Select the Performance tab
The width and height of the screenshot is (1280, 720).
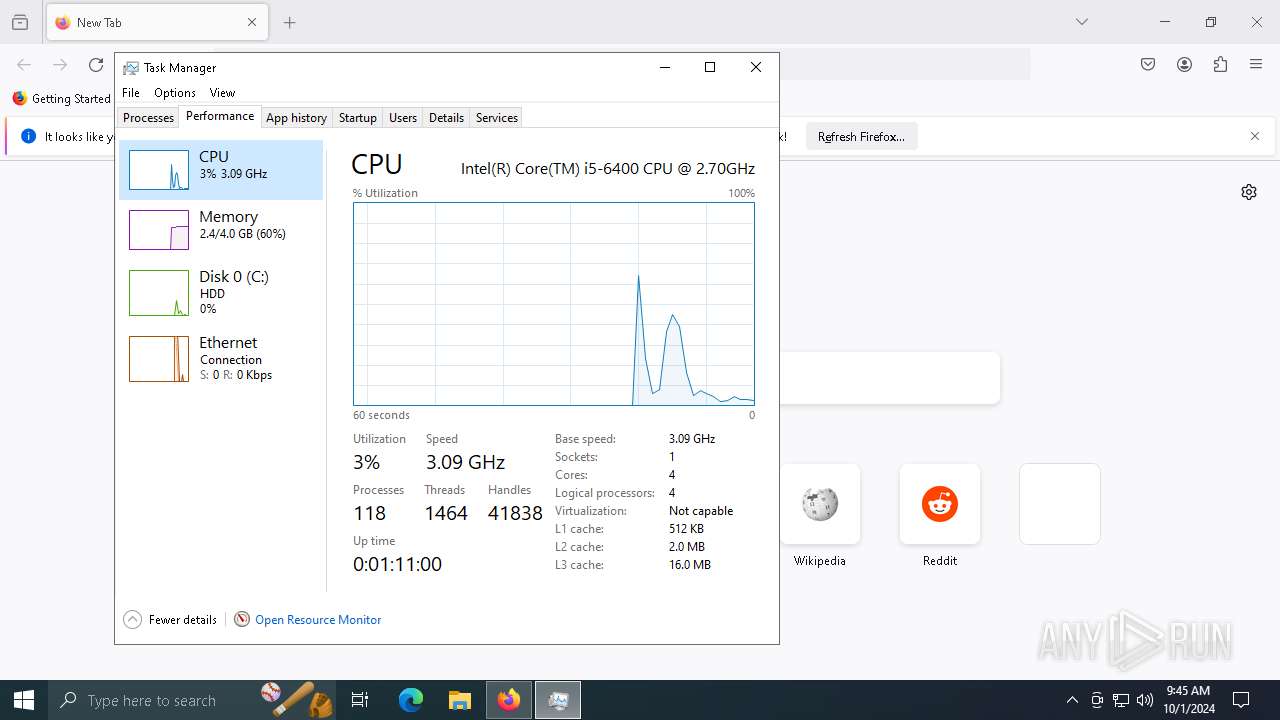220,116
